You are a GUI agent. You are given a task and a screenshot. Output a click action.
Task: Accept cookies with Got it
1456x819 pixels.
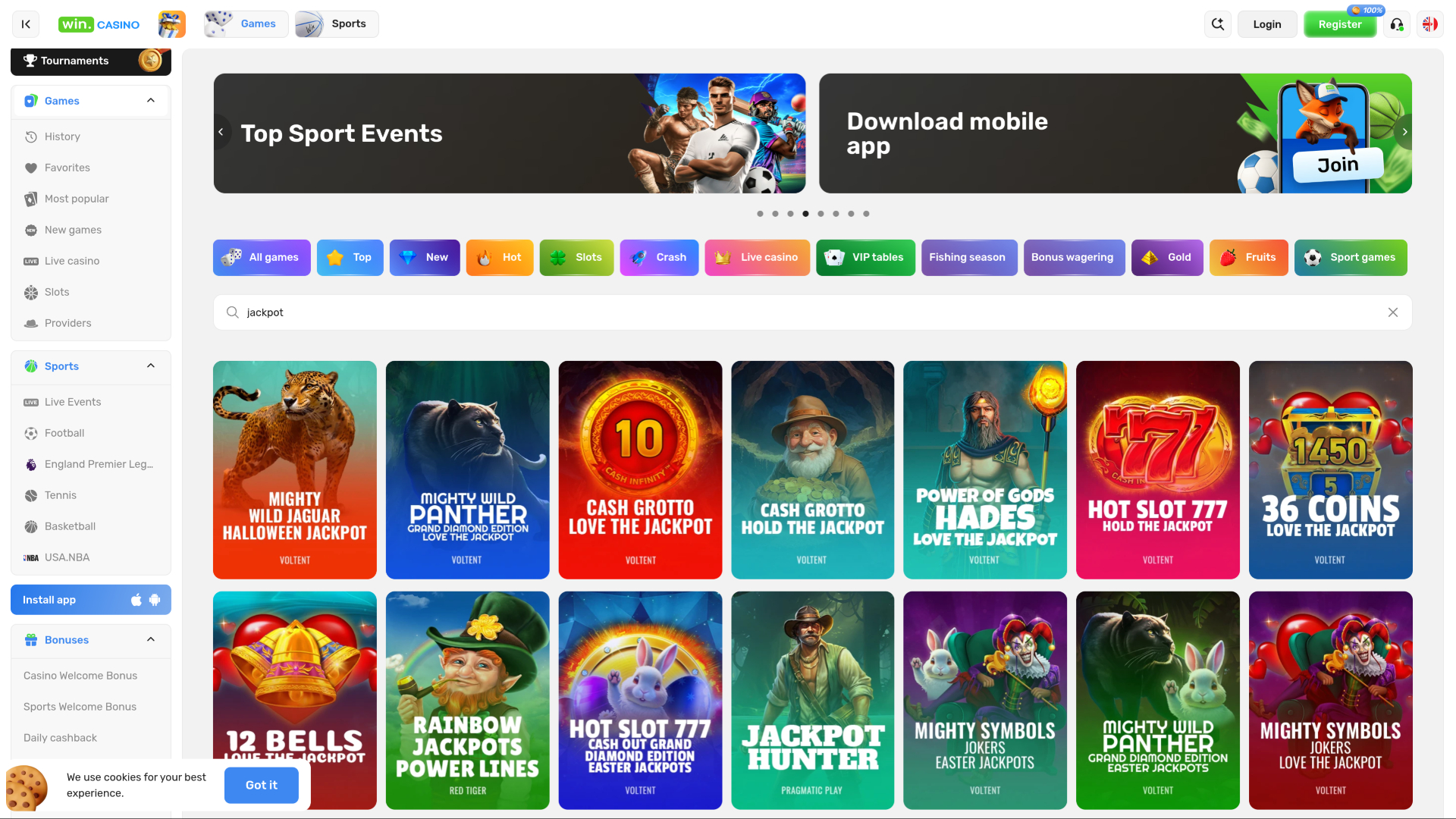(x=262, y=785)
